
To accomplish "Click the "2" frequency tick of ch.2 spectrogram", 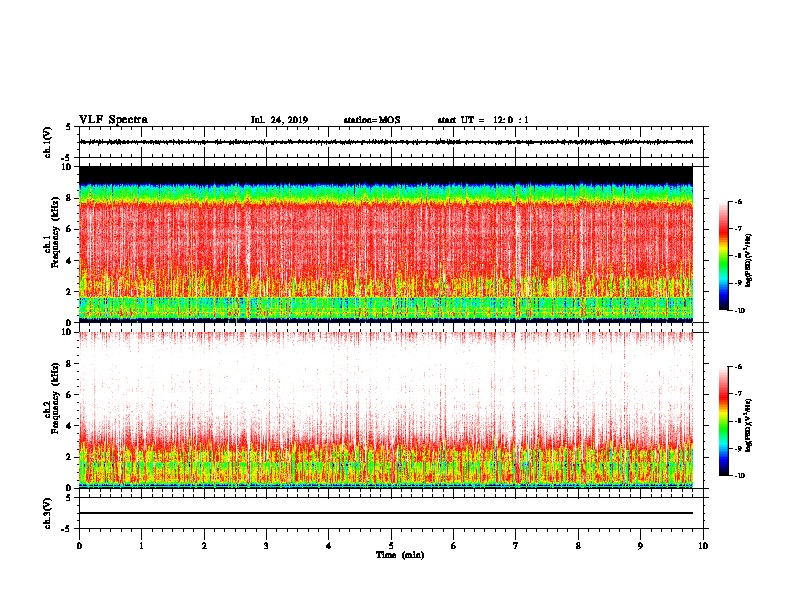I will 68,457.
